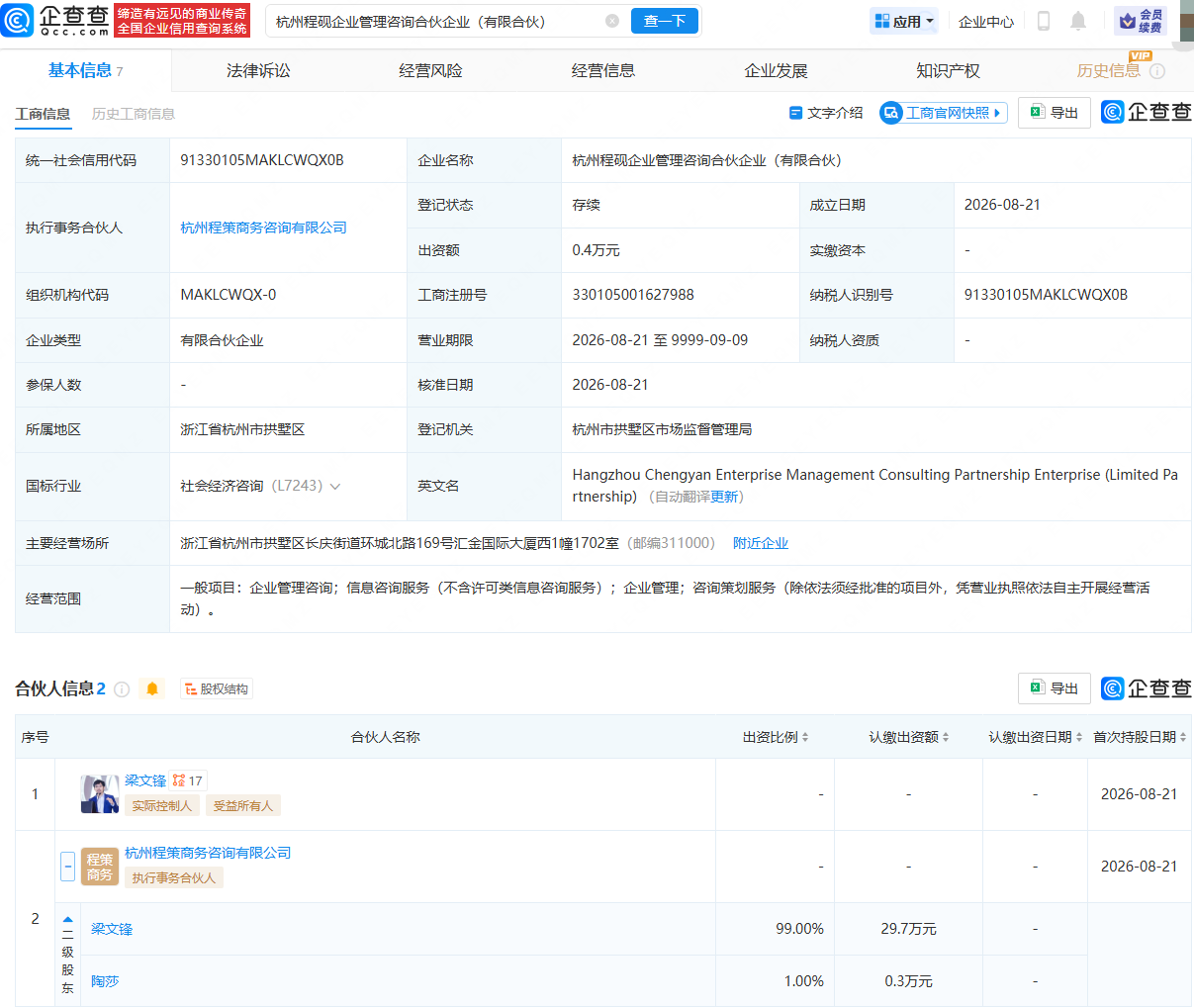Expand the 社会经济咨询 industry chevron
Screen dimensions: 1194x1008
pos(335,487)
